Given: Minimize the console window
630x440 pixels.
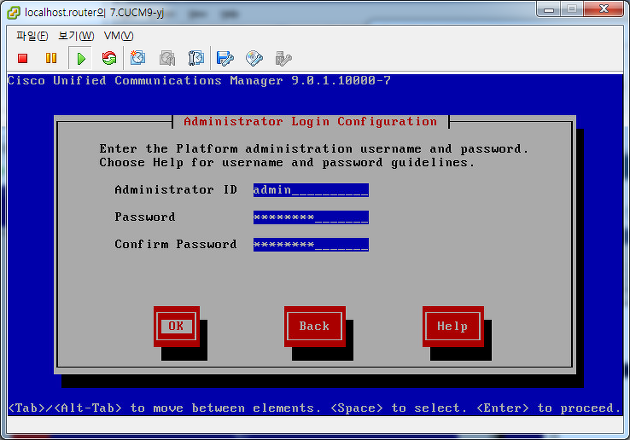Looking at the screenshot, I should point(548,10).
